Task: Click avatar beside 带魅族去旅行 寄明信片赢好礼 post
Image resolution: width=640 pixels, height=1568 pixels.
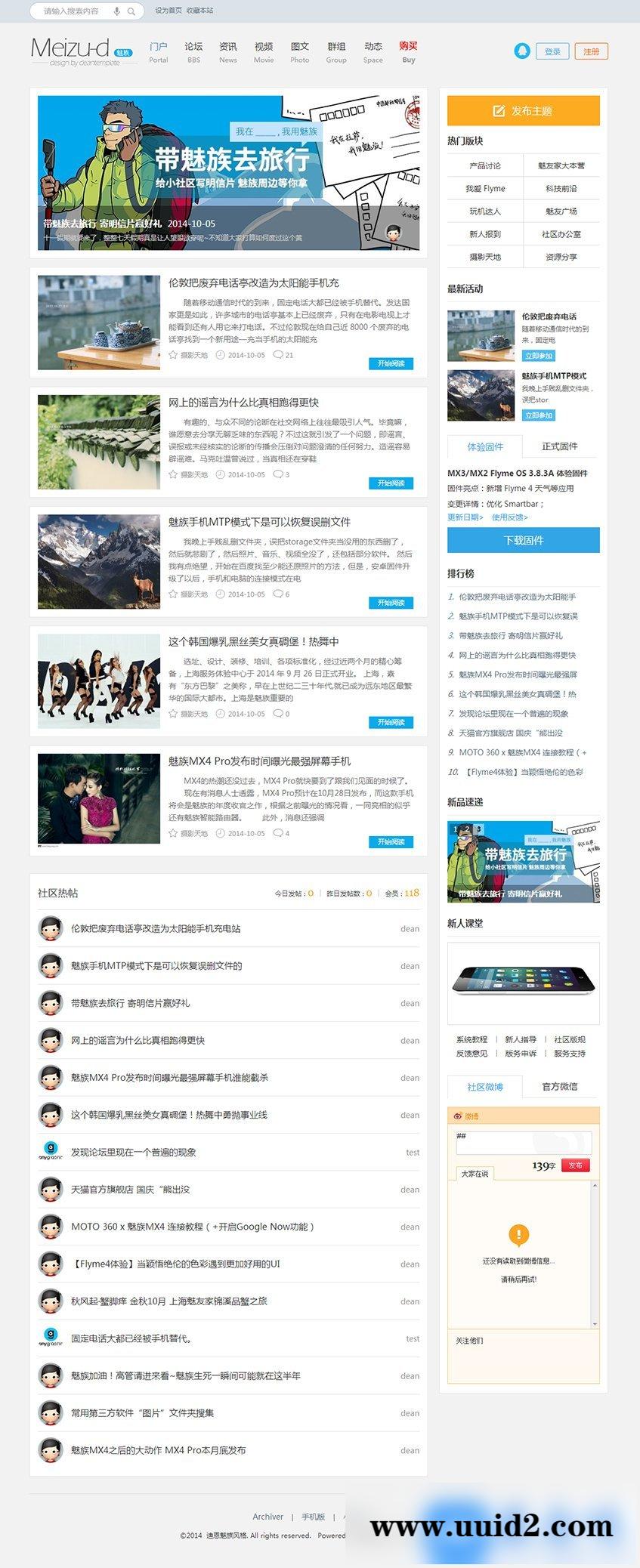Action: (x=50, y=1003)
